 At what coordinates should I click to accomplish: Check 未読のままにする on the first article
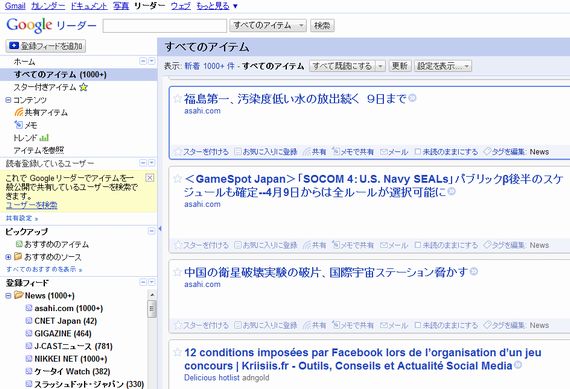tap(418, 152)
